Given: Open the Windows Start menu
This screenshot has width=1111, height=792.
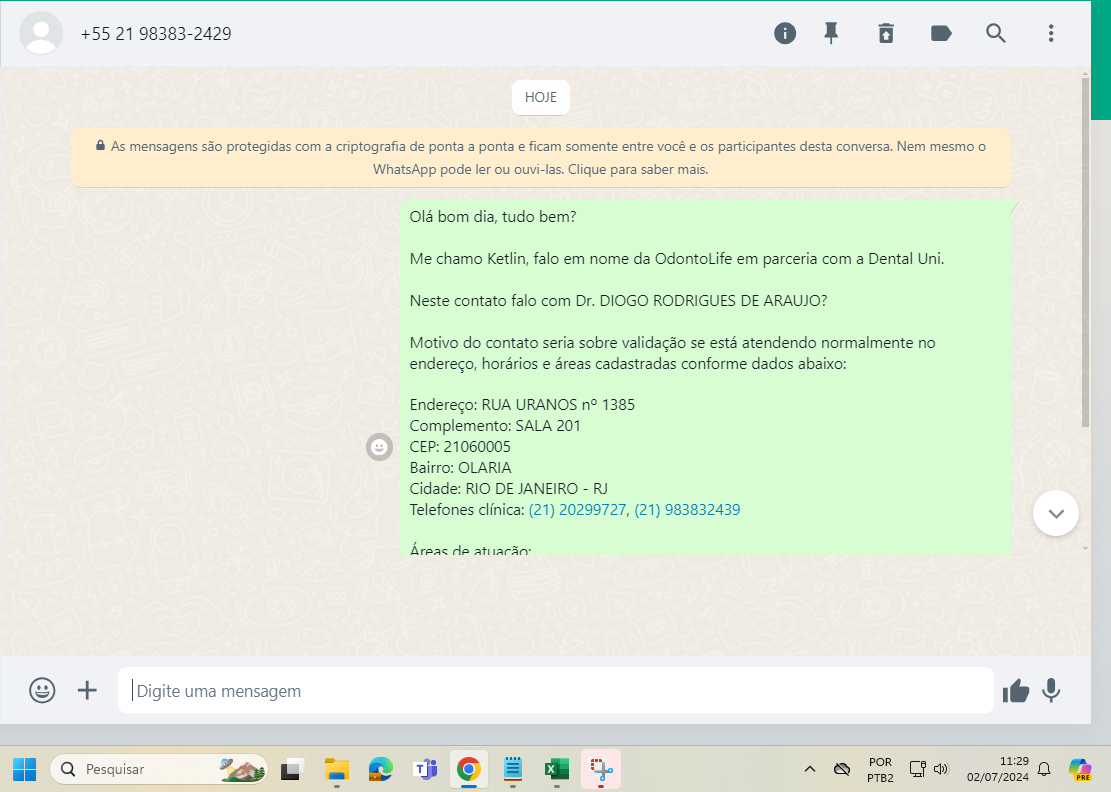Looking at the screenshot, I should 25,769.
